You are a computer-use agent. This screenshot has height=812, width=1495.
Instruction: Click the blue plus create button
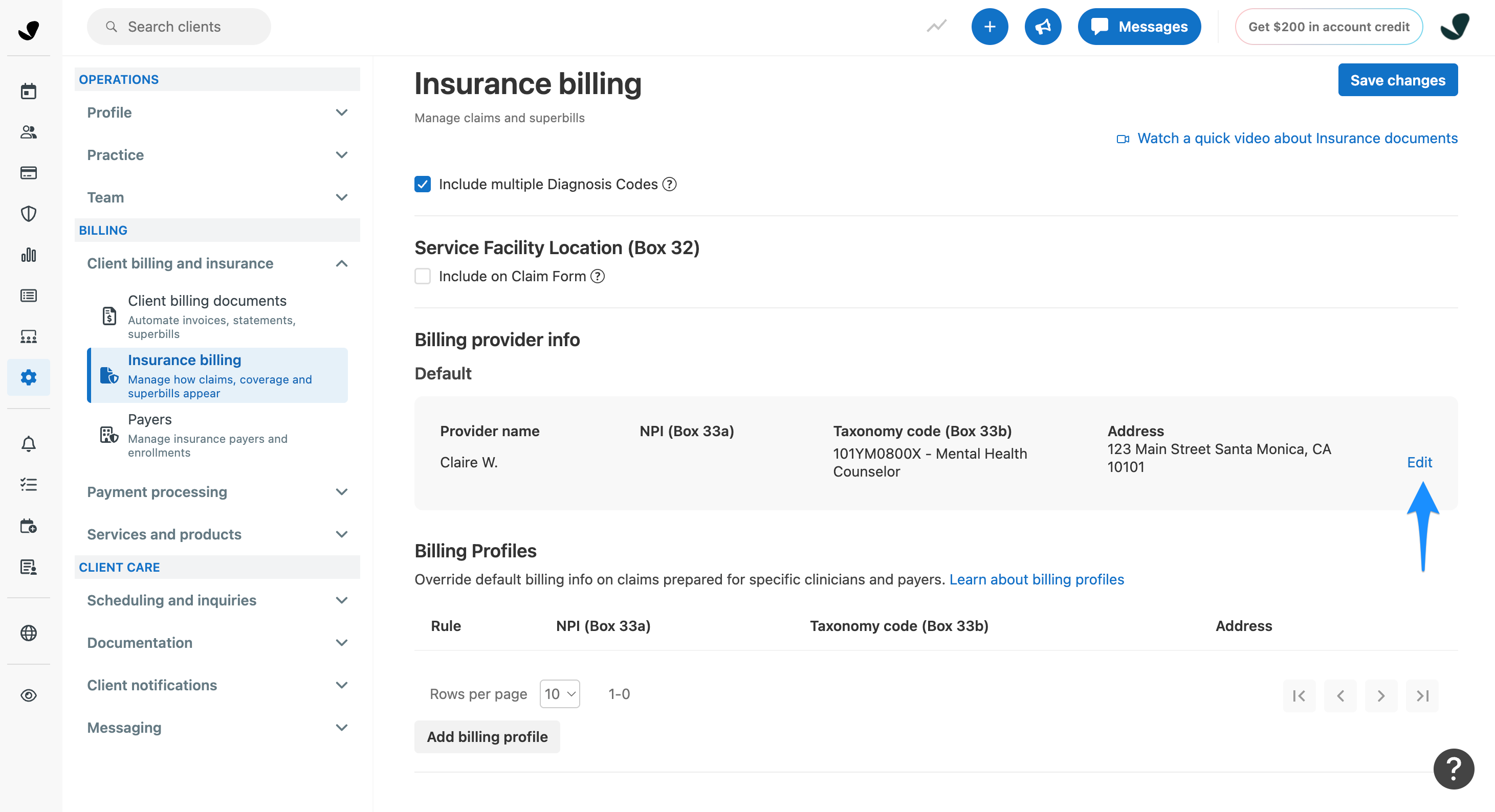point(990,27)
